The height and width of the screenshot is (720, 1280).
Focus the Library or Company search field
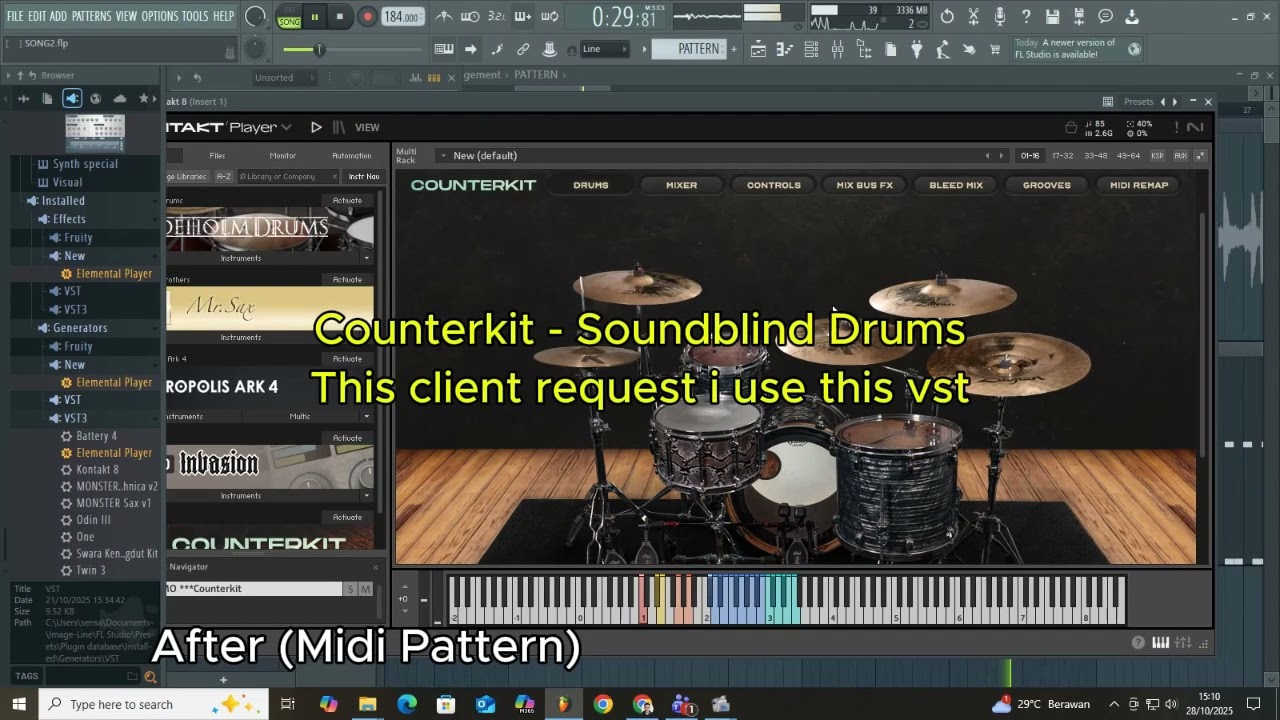pos(287,176)
